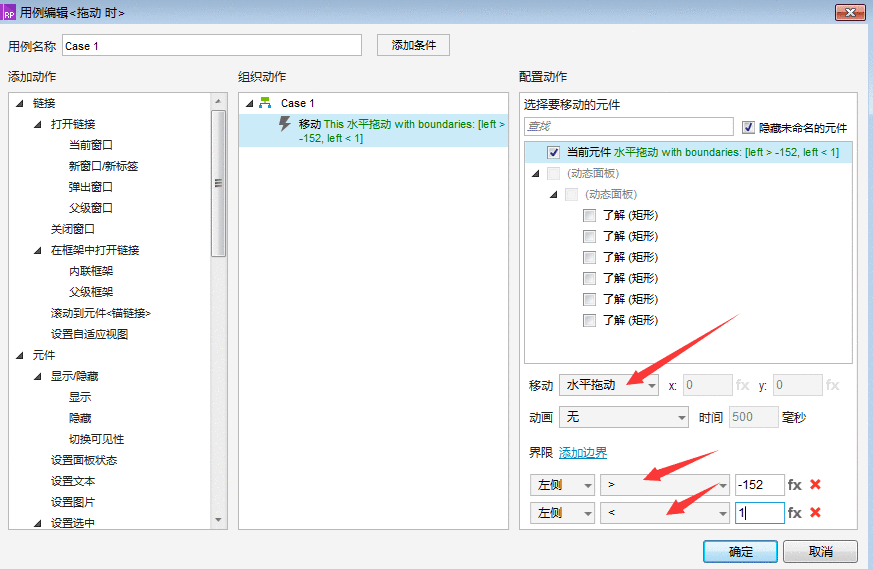Click the action list scrollbar thumb

(x=218, y=183)
